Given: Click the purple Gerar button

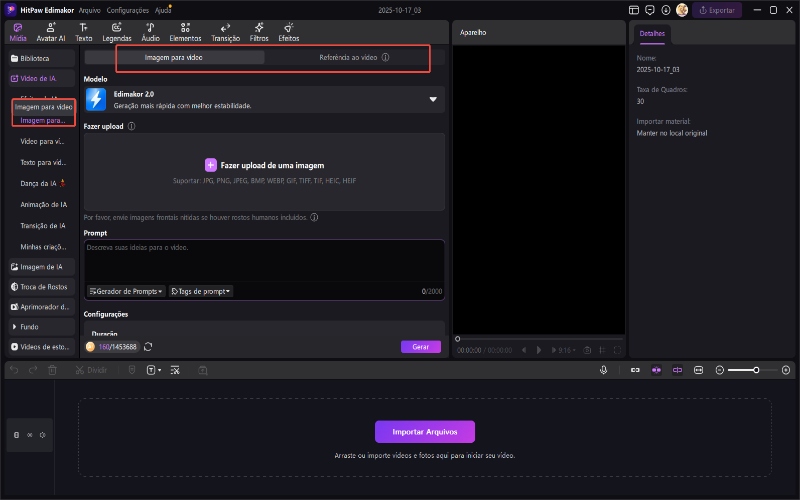Looking at the screenshot, I should point(420,347).
